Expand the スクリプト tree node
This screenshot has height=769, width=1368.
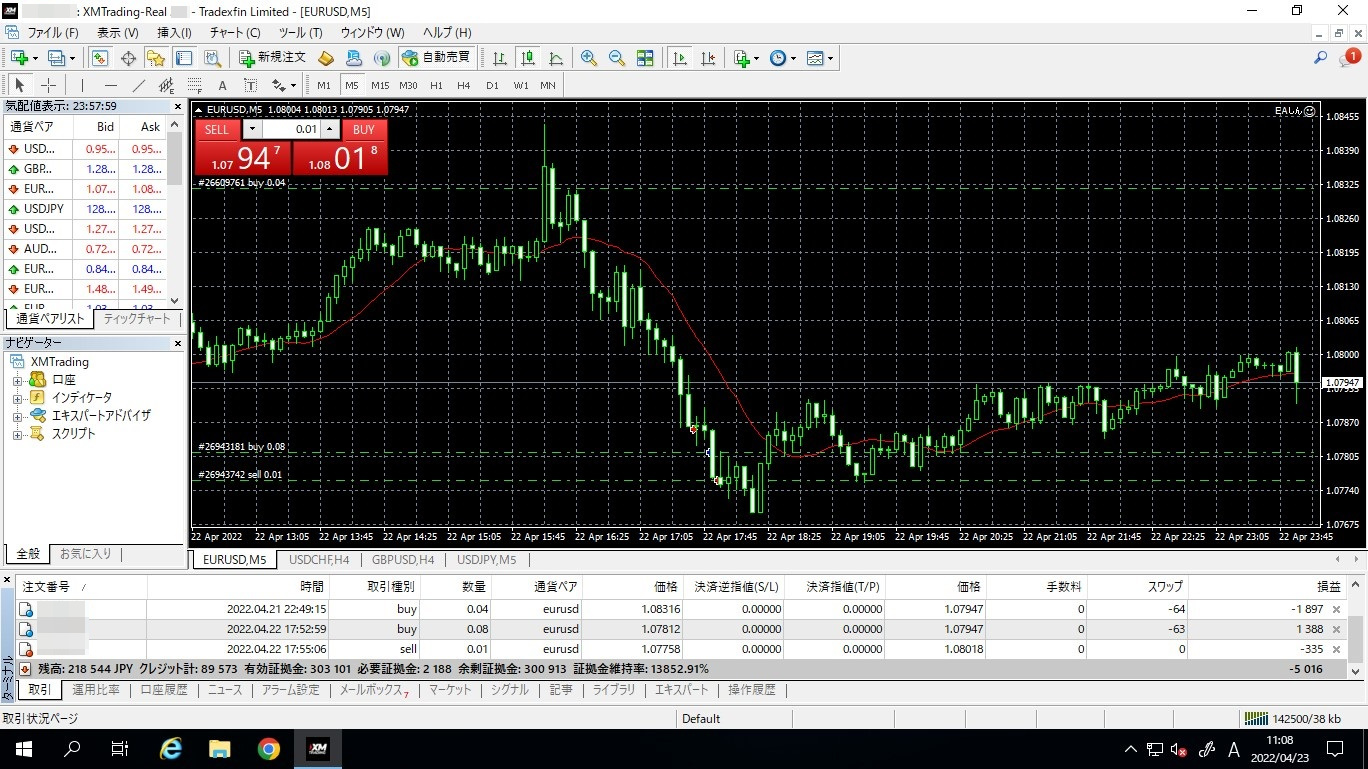point(17,435)
